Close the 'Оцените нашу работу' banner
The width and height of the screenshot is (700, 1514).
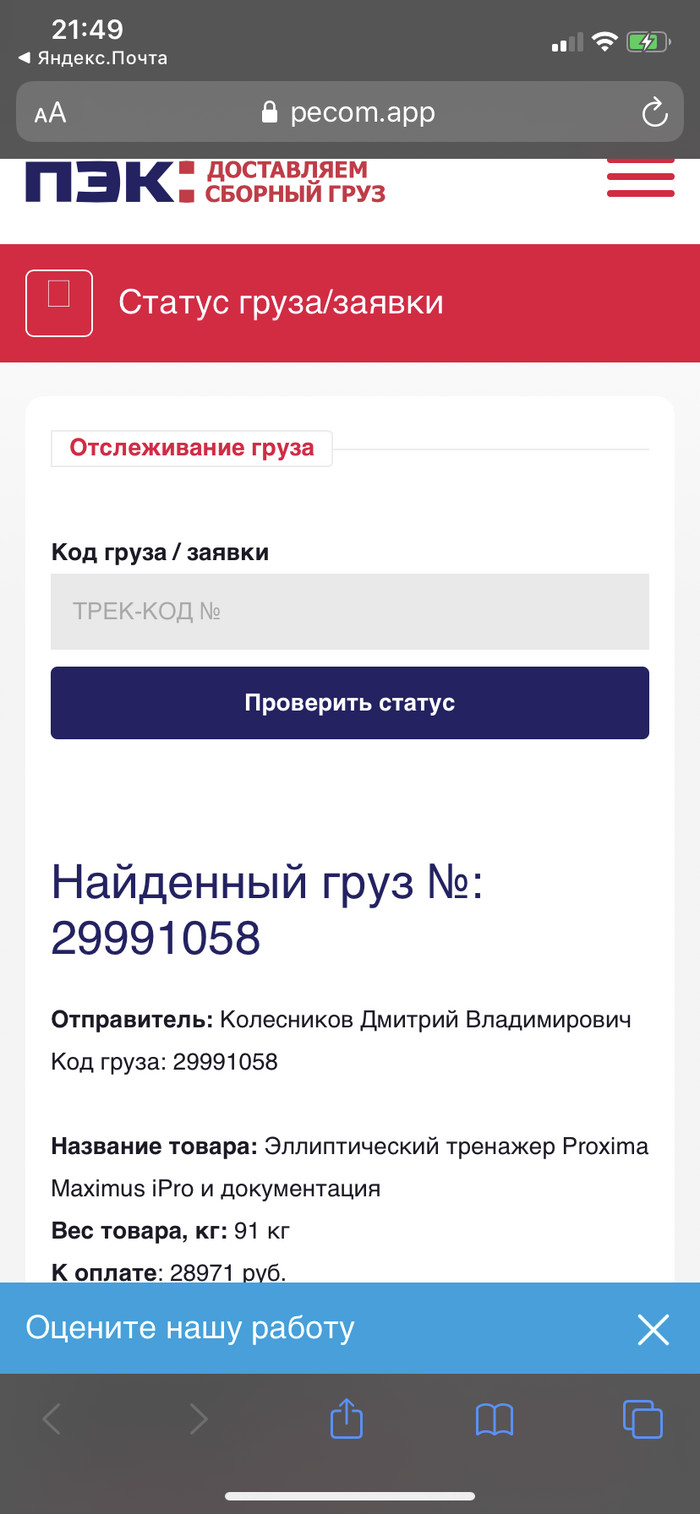(x=653, y=1329)
